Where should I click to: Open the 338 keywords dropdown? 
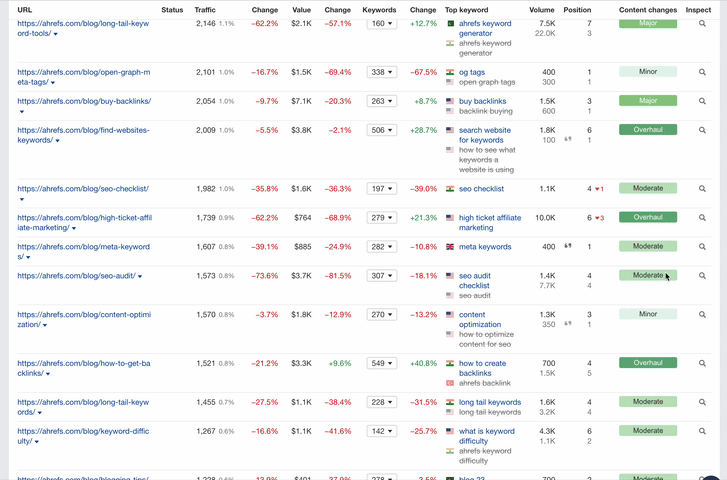point(381,73)
